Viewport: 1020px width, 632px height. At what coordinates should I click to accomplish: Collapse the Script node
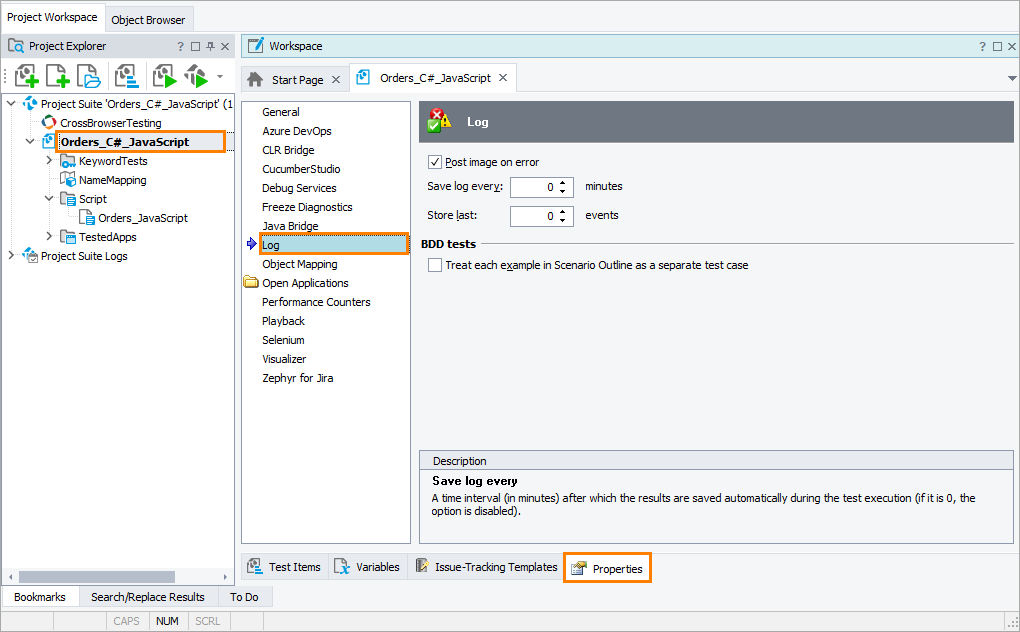pyautogui.click(x=49, y=198)
